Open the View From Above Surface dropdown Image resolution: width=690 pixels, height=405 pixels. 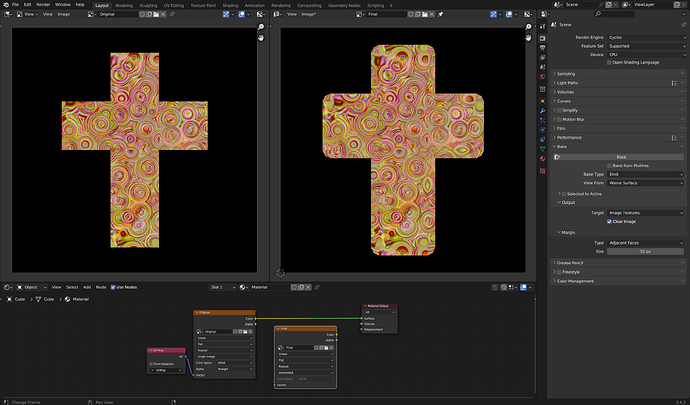pyautogui.click(x=646, y=183)
